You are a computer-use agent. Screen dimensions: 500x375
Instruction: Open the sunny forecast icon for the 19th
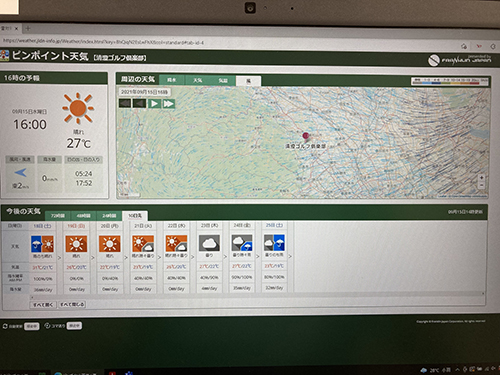click(76, 244)
